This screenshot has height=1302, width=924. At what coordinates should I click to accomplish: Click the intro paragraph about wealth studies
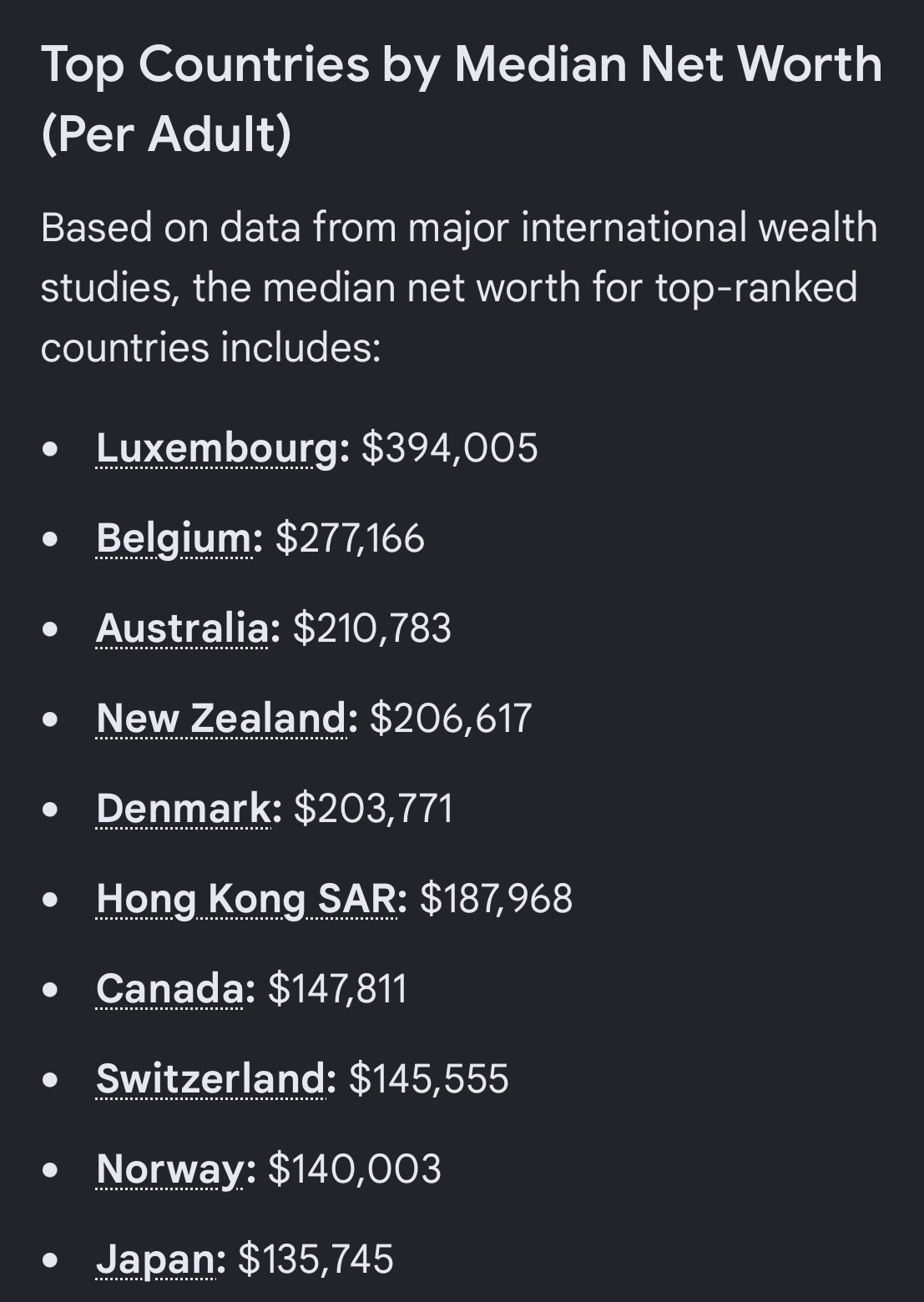pos(459,287)
